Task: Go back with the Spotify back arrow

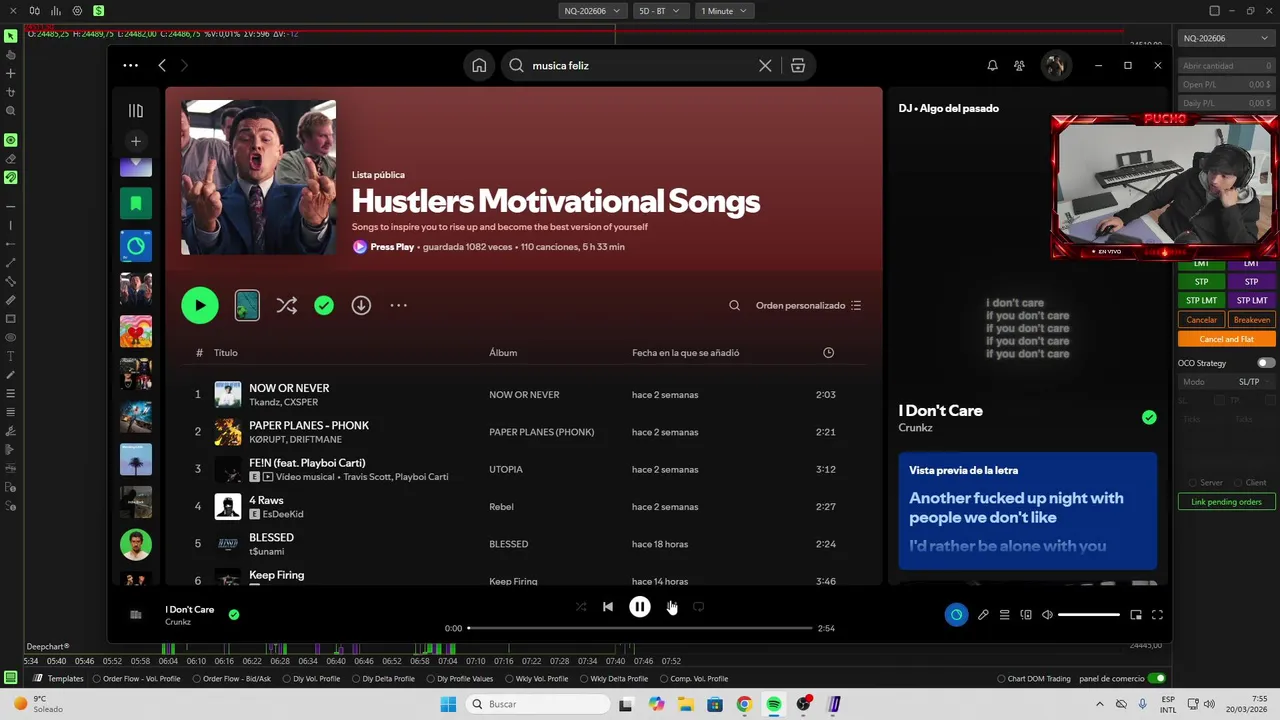Action: point(162,65)
